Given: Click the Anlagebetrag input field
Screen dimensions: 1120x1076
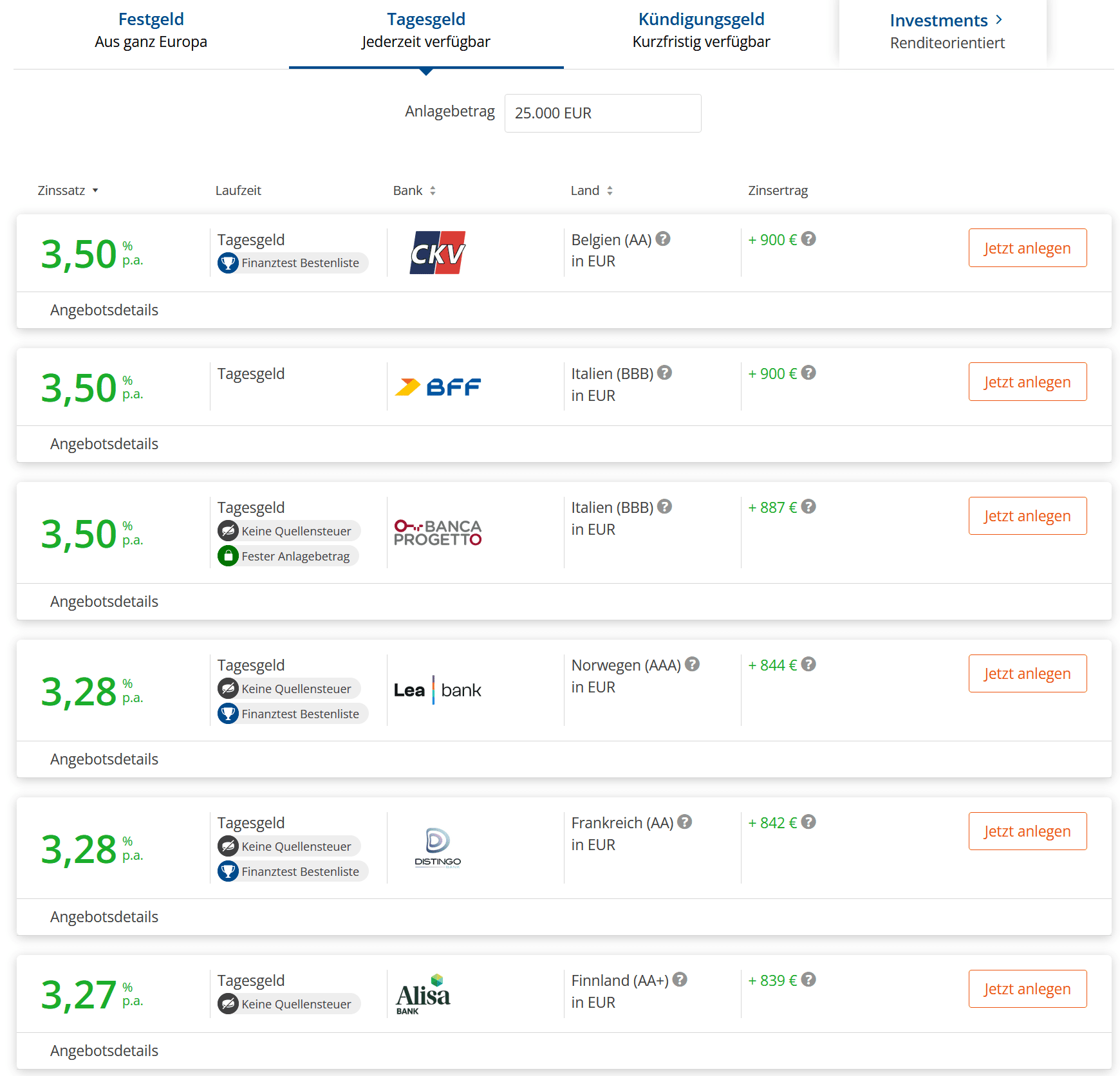Looking at the screenshot, I should 602,113.
